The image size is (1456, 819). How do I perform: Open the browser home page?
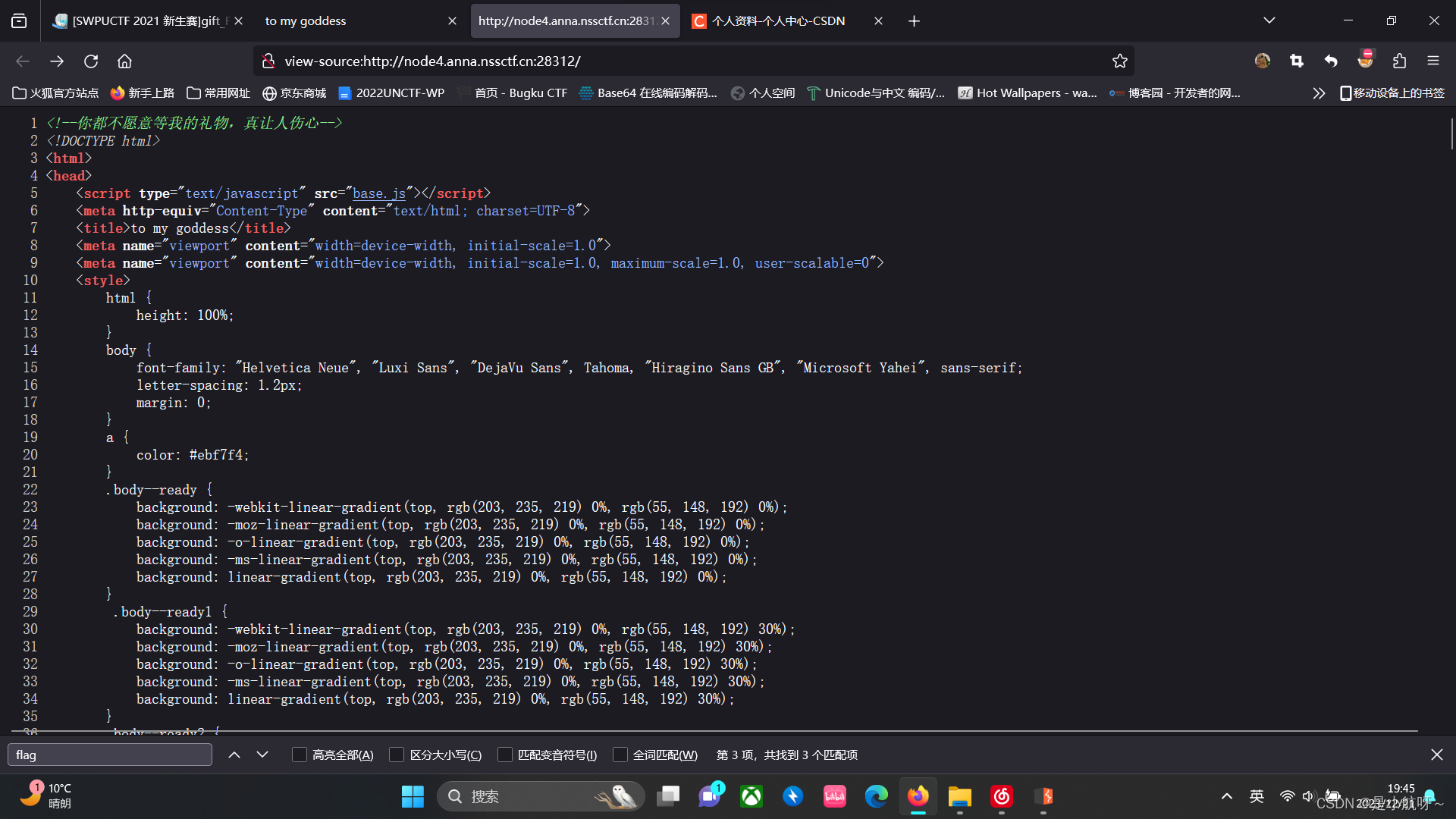[124, 61]
